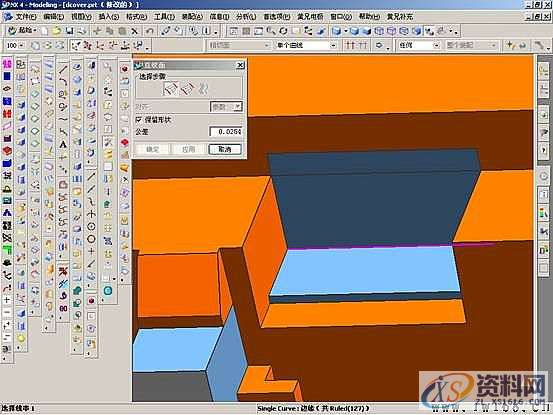Toggle the 保留形状 checkbox
The image size is (553, 415).
coord(139,120)
